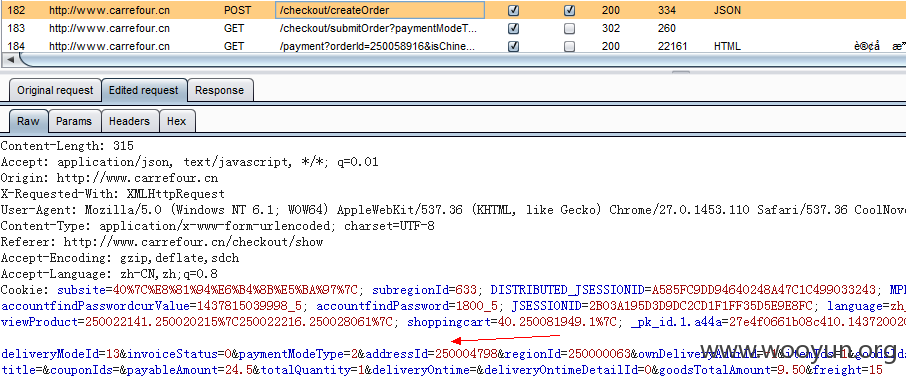Click the 302 status cell
Image resolution: width=906 pixels, height=379 pixels.
[611, 28]
